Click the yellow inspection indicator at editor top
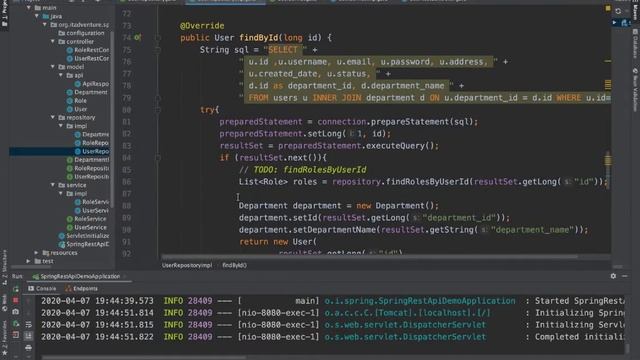 point(608,8)
